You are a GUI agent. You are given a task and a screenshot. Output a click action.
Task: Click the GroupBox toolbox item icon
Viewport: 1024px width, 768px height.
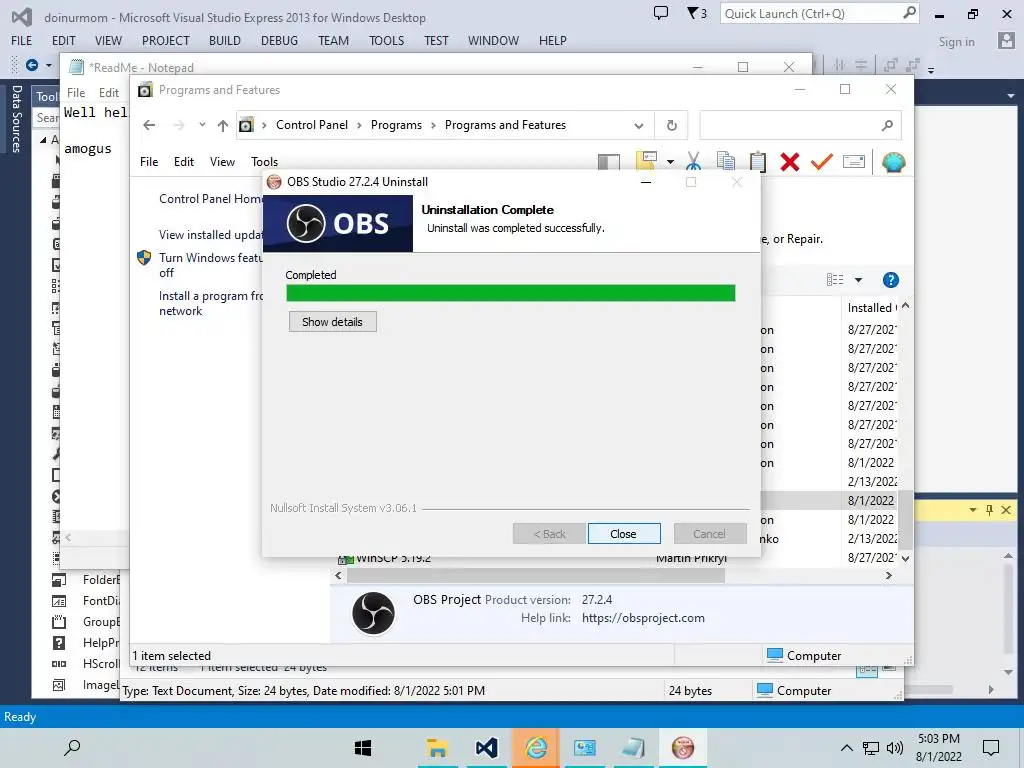point(59,622)
